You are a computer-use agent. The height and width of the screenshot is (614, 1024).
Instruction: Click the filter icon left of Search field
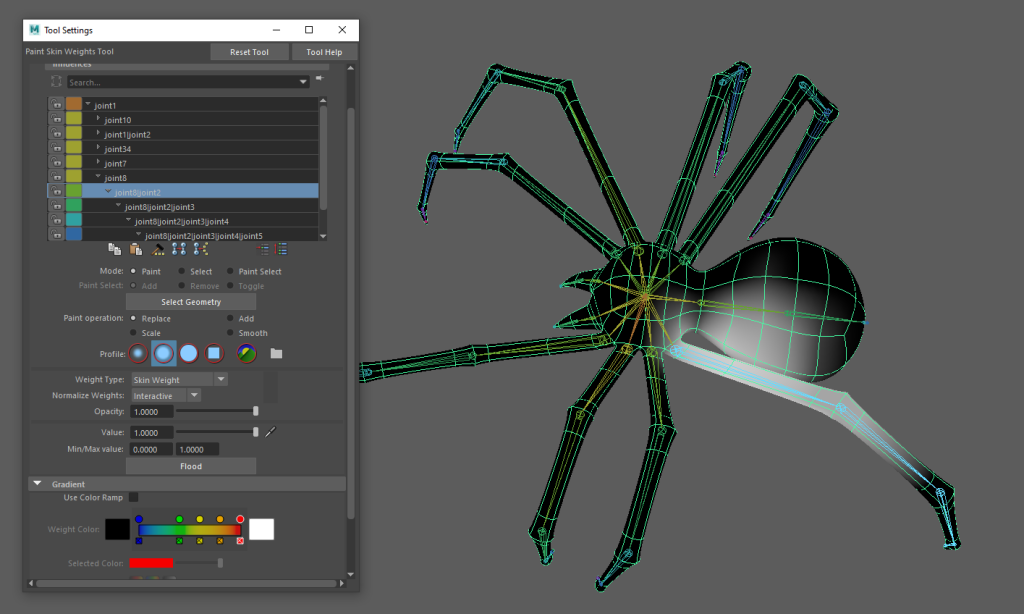point(56,82)
